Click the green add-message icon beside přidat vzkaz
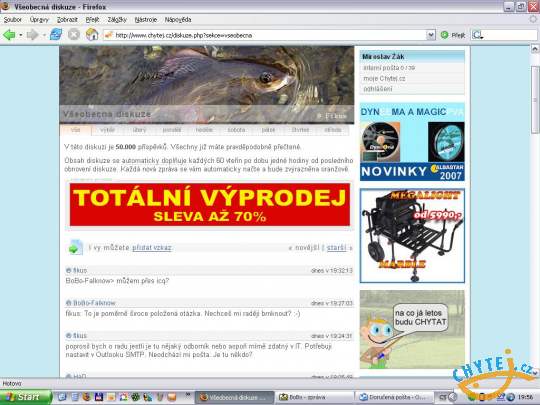The width and height of the screenshot is (540, 405). pos(75,247)
